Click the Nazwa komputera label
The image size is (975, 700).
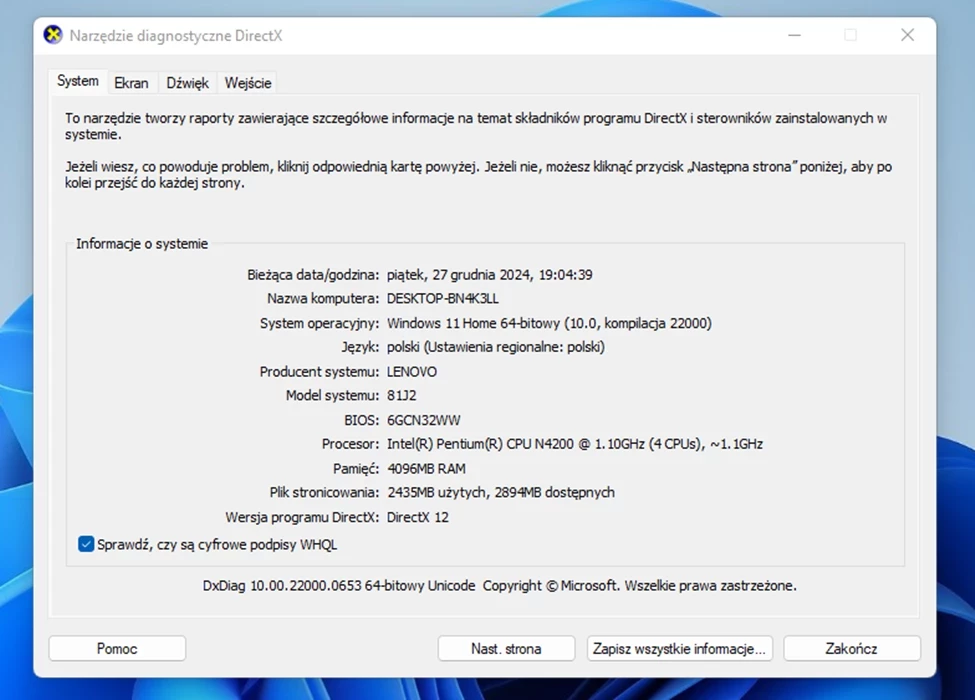(x=323, y=298)
